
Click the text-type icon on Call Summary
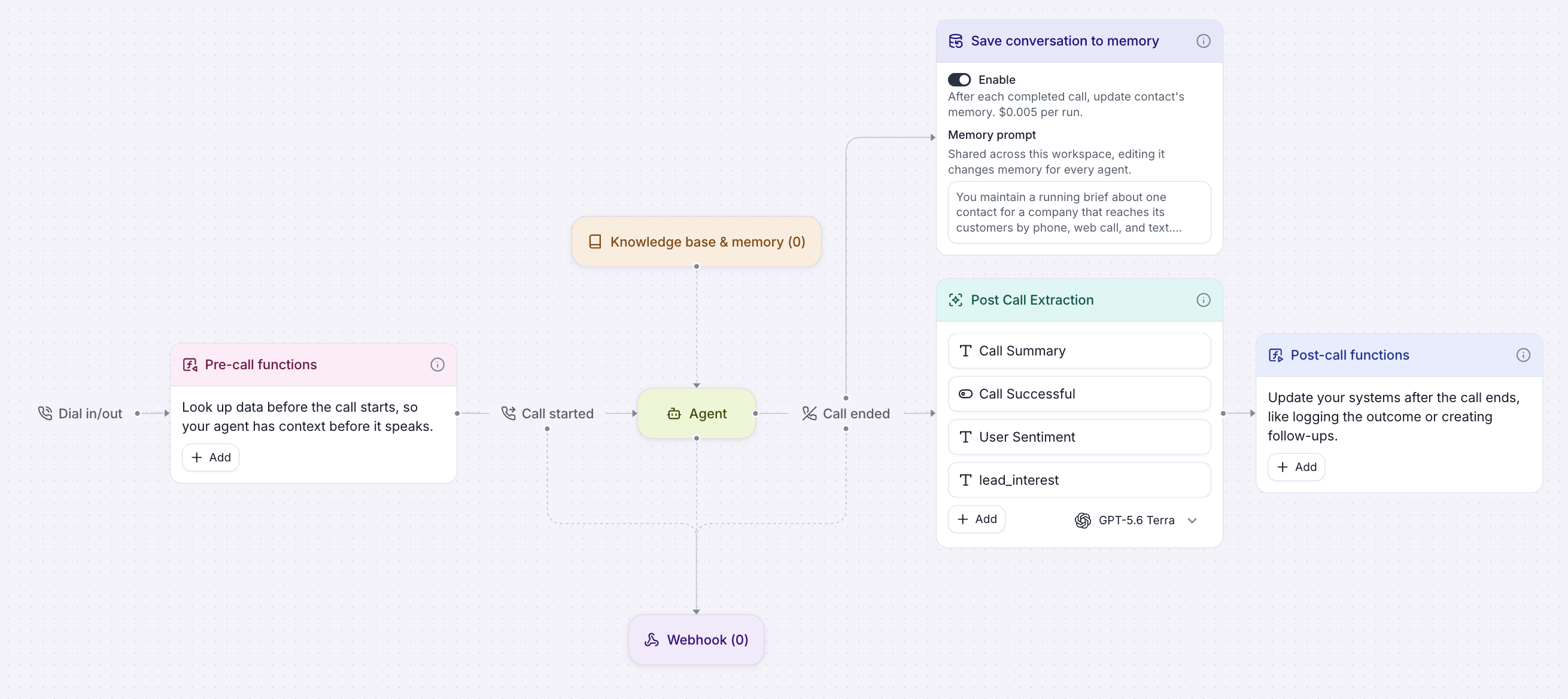point(965,351)
